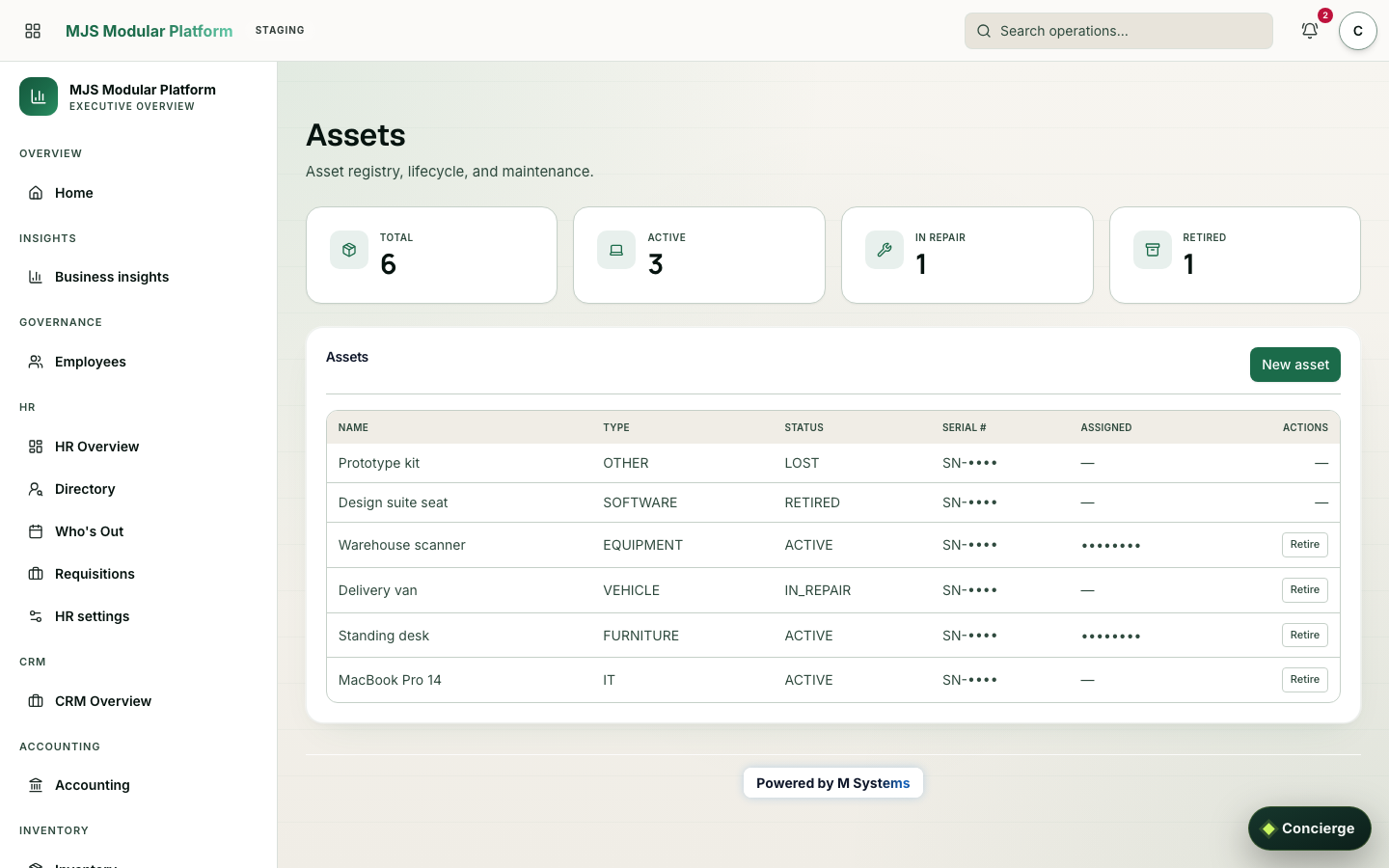Retire the MacBook Pro 14 asset

1304,680
